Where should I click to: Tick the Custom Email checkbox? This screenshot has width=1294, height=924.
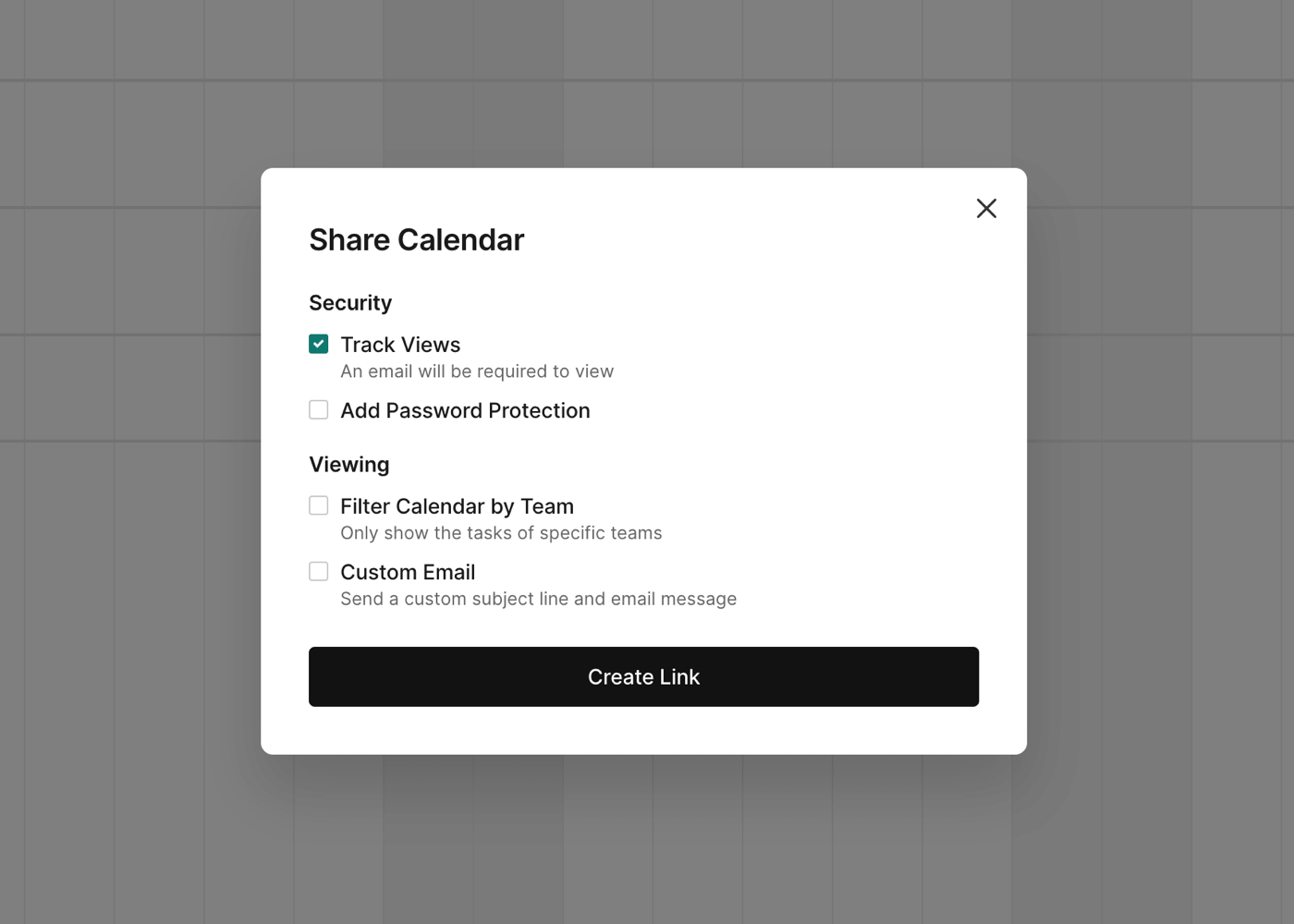[x=319, y=571]
